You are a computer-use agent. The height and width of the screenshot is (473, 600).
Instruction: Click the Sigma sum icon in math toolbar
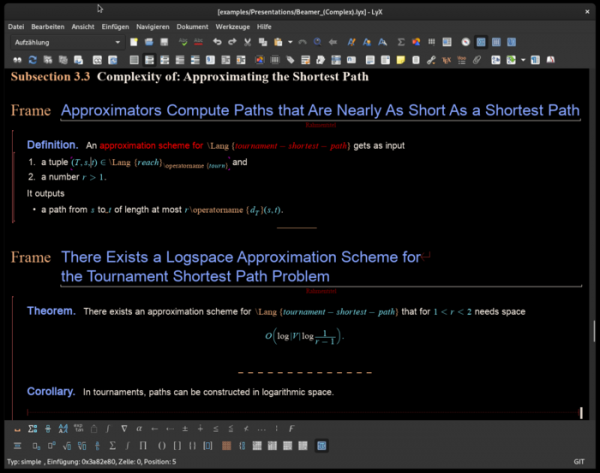(x=112, y=445)
